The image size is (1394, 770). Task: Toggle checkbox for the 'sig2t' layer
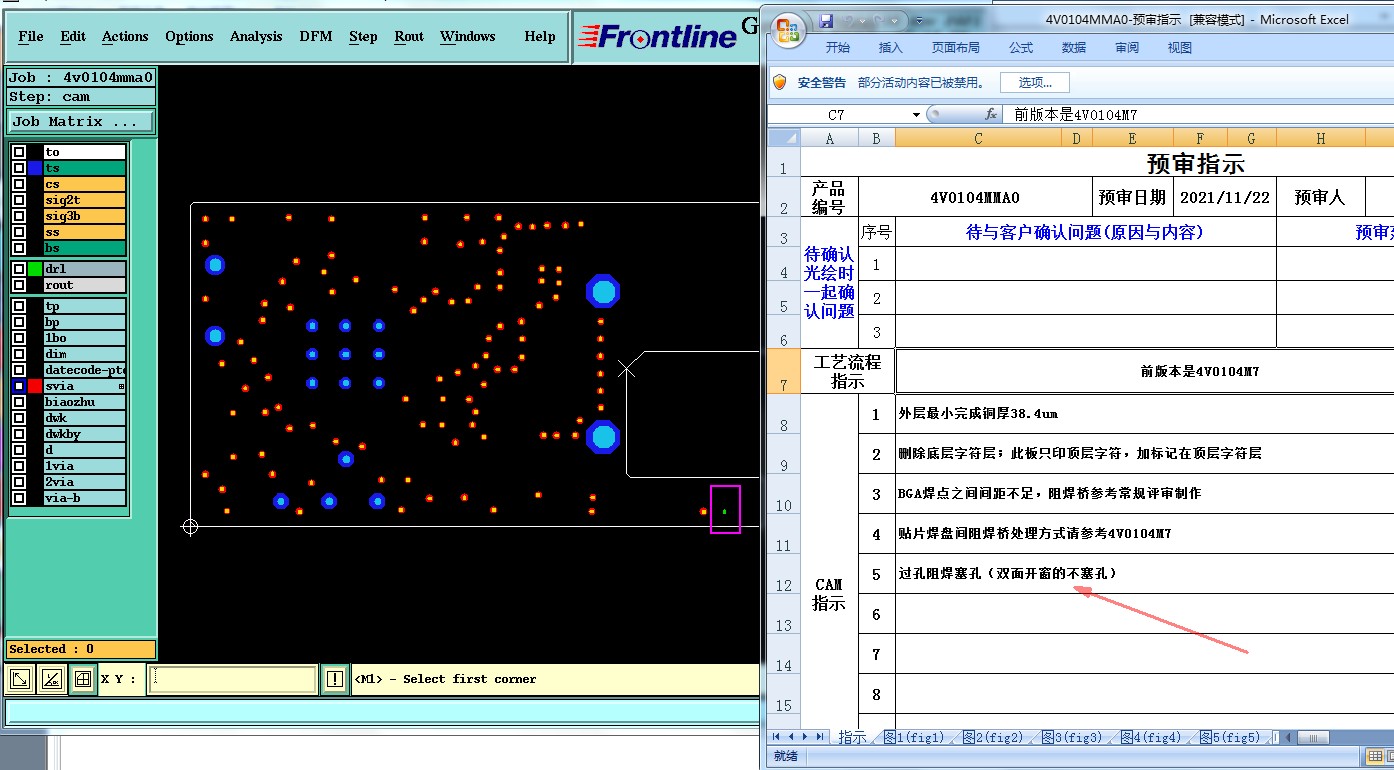coord(19,200)
